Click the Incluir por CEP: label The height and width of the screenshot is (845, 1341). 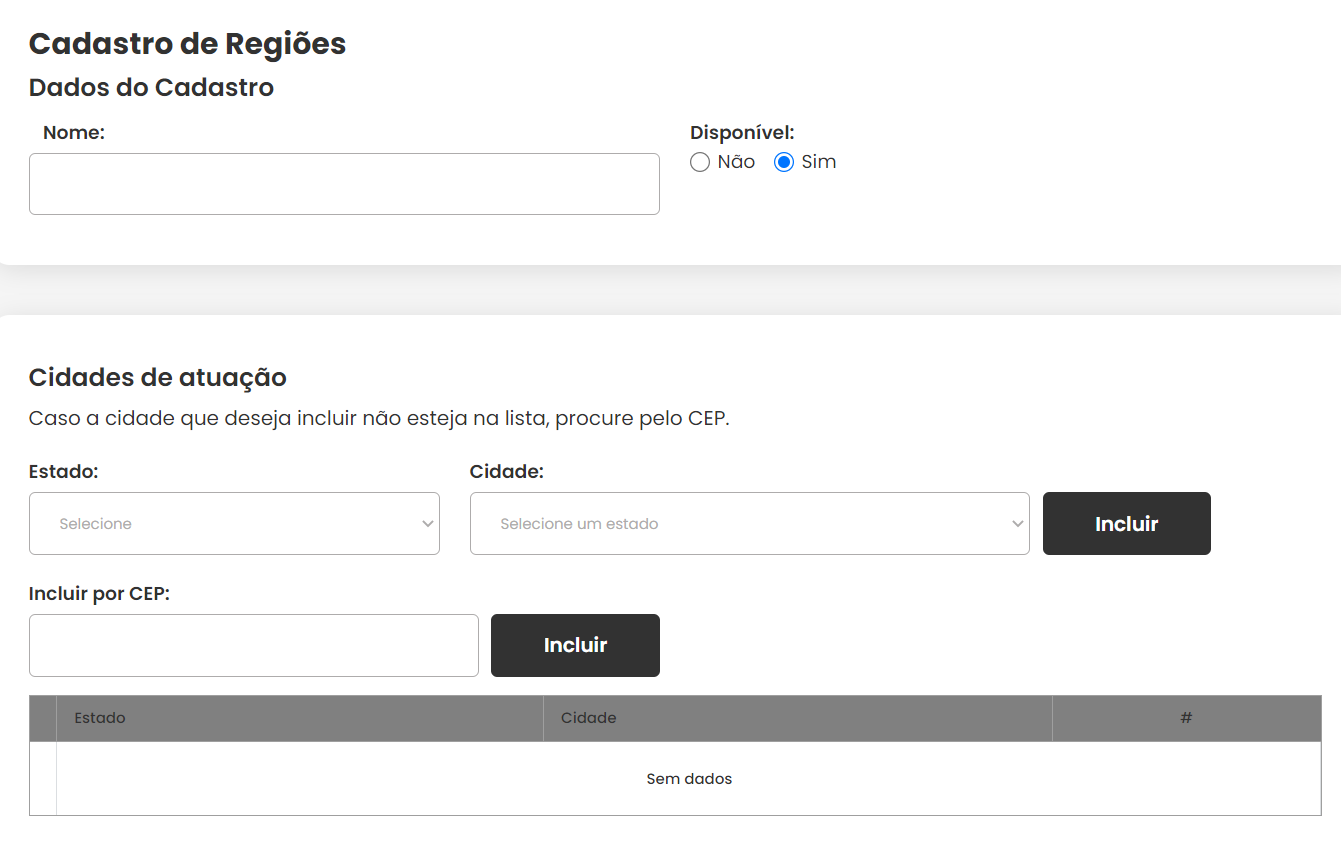[x=100, y=594]
